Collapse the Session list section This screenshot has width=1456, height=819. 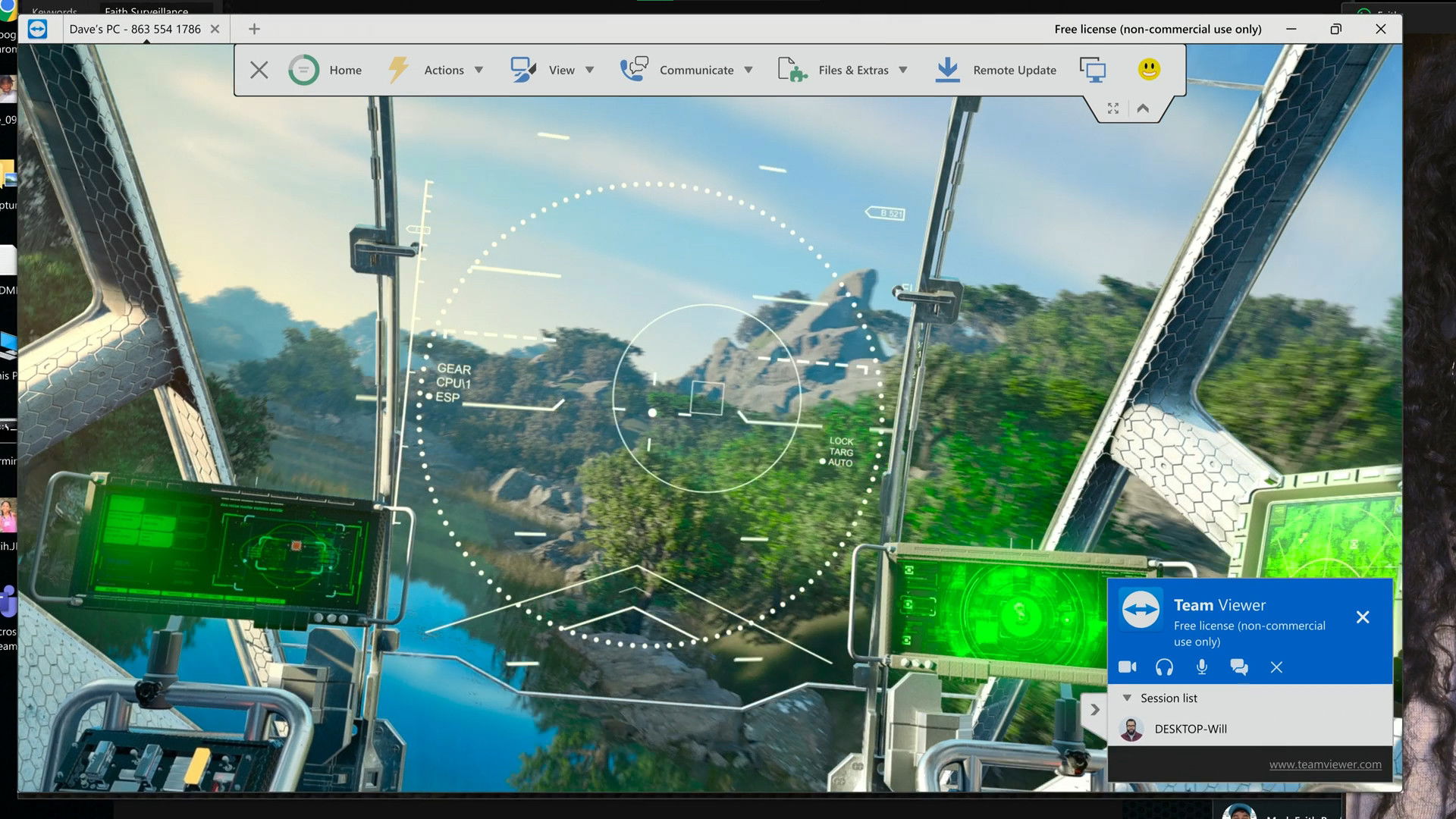1127,698
